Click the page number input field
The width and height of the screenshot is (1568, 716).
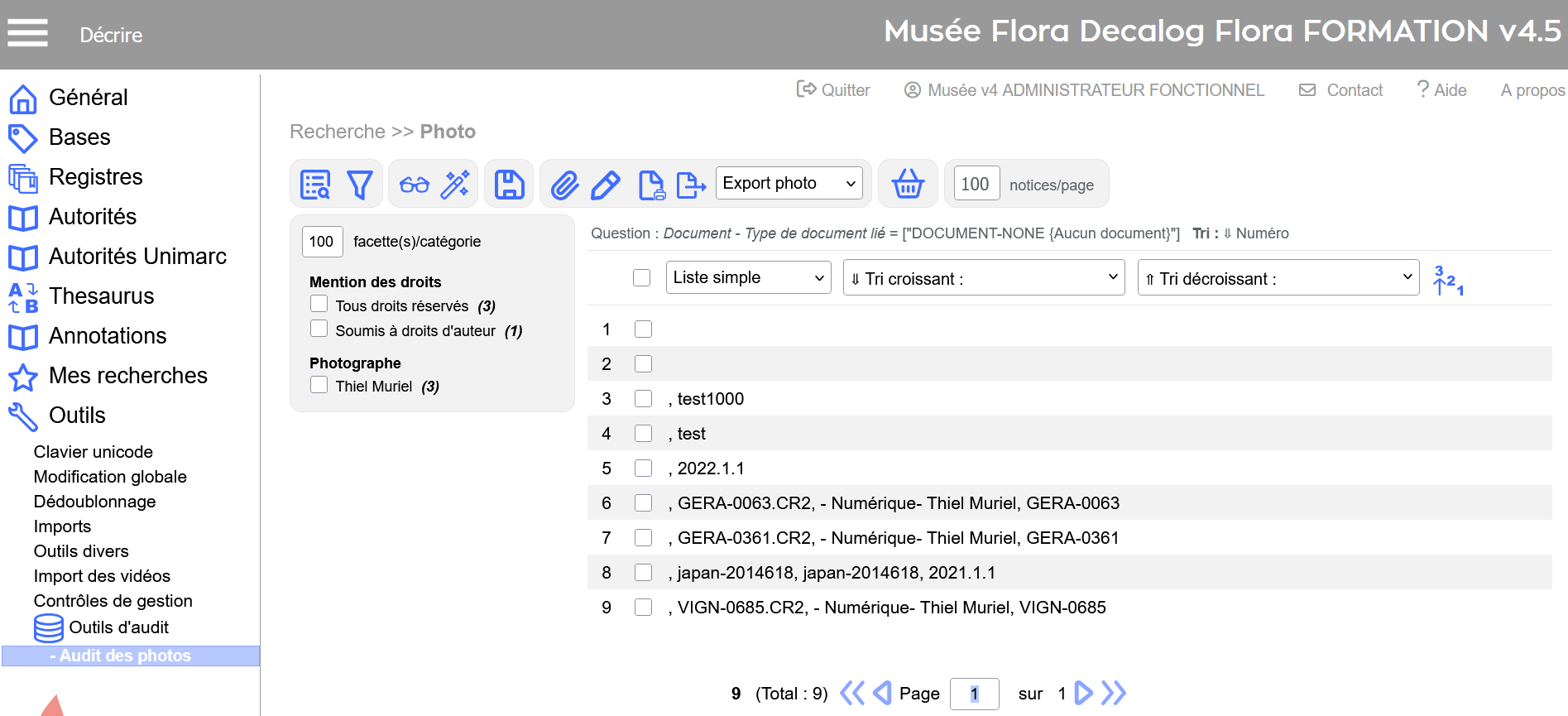[x=974, y=694]
